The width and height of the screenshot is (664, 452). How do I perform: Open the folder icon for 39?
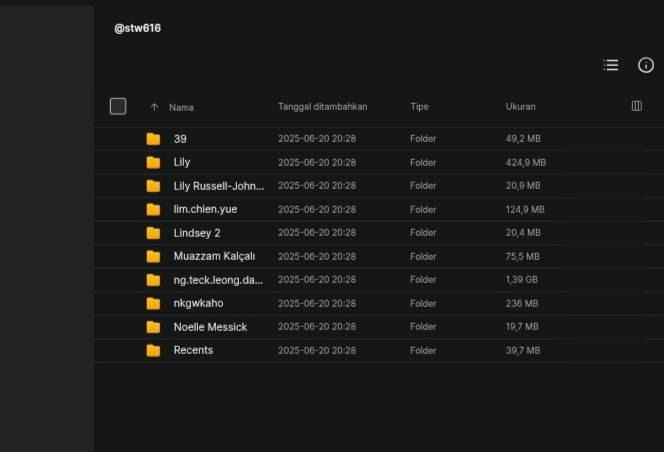153,139
